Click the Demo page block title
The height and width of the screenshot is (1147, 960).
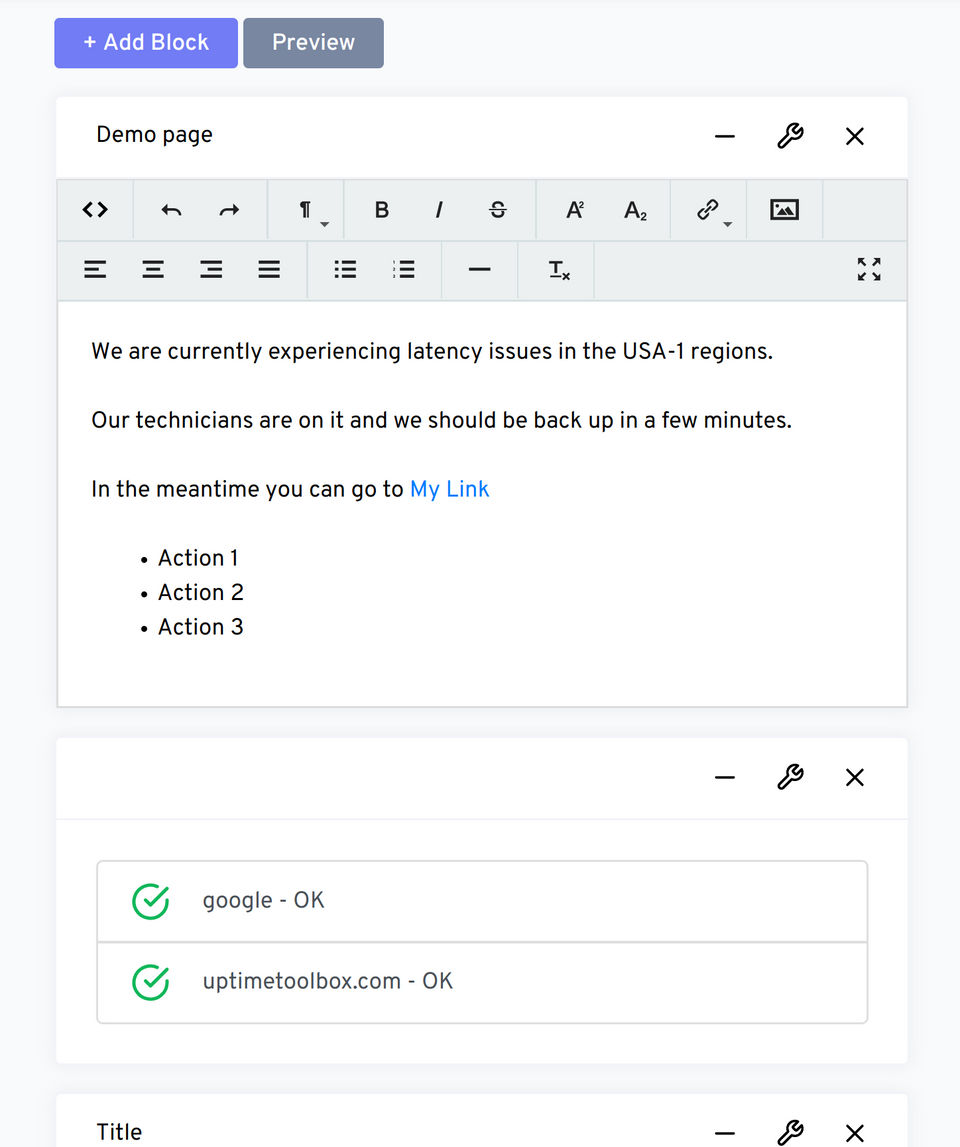coord(154,135)
